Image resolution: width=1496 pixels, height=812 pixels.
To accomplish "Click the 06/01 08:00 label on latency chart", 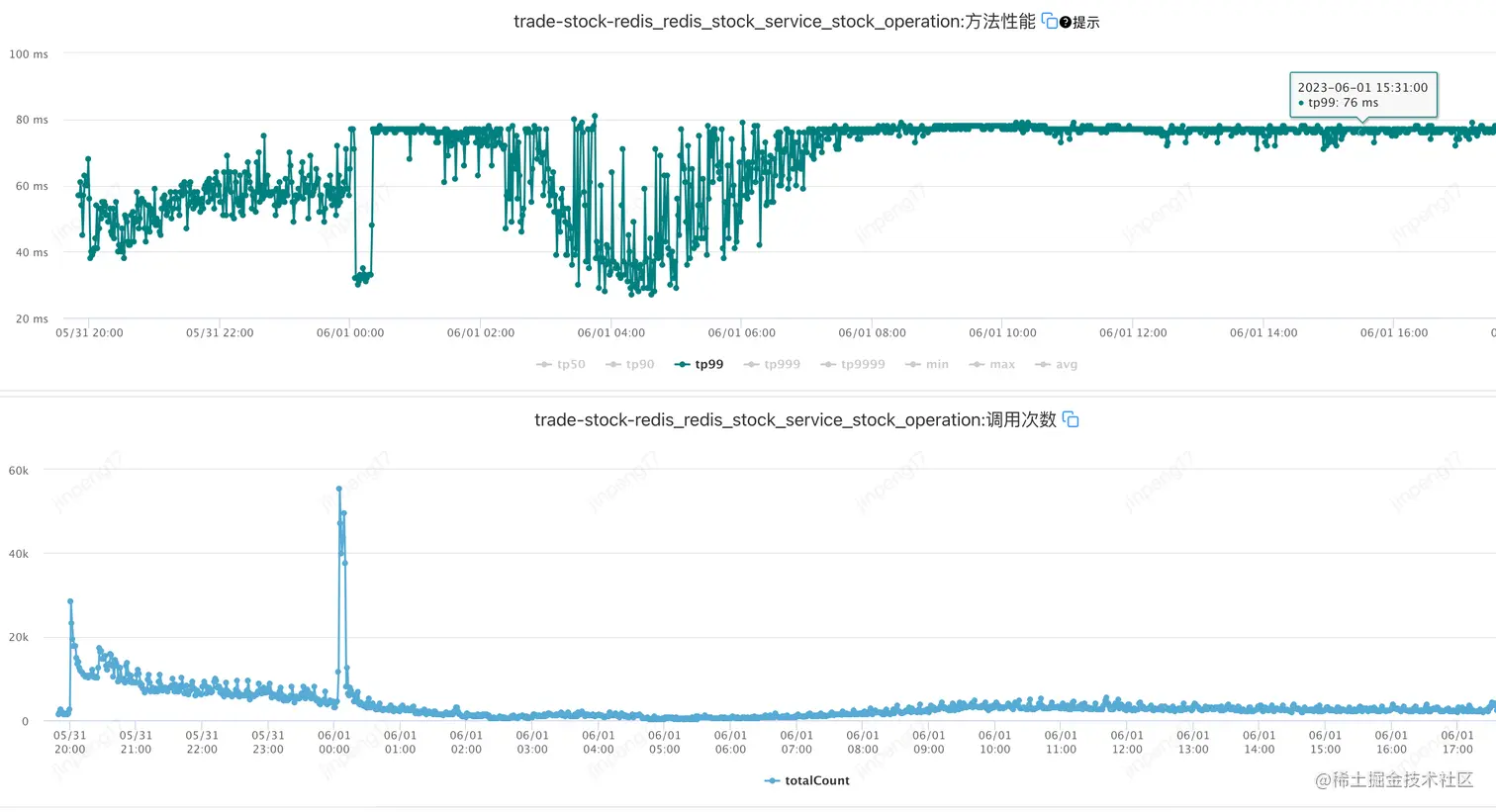I will (x=872, y=332).
